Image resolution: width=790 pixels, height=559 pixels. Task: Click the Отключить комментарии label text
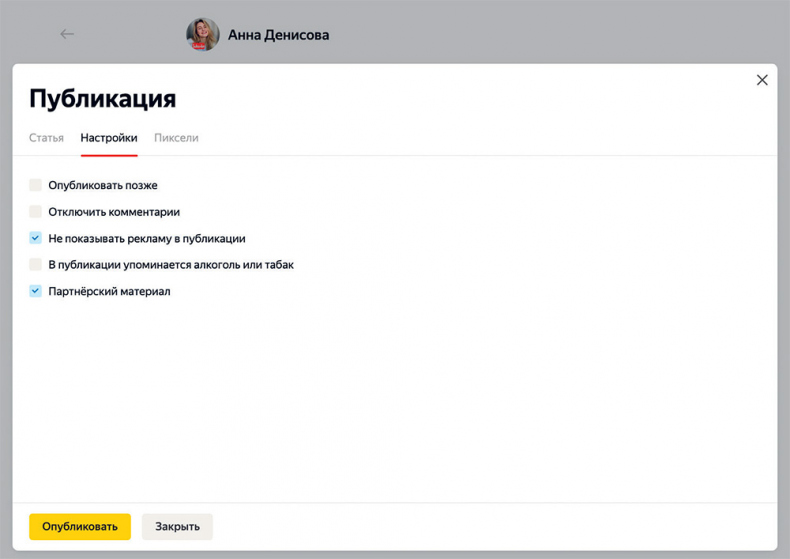pos(114,212)
